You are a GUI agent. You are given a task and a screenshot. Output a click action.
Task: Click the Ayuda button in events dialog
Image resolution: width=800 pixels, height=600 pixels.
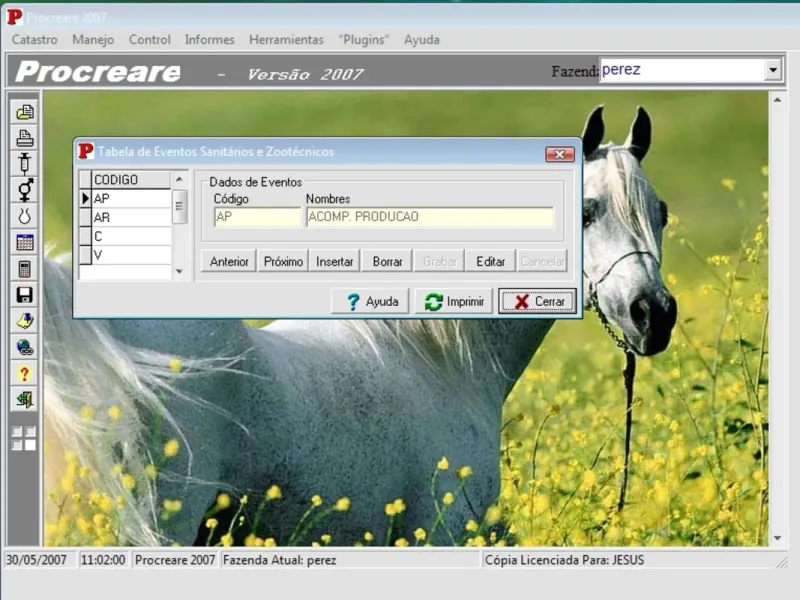371,301
